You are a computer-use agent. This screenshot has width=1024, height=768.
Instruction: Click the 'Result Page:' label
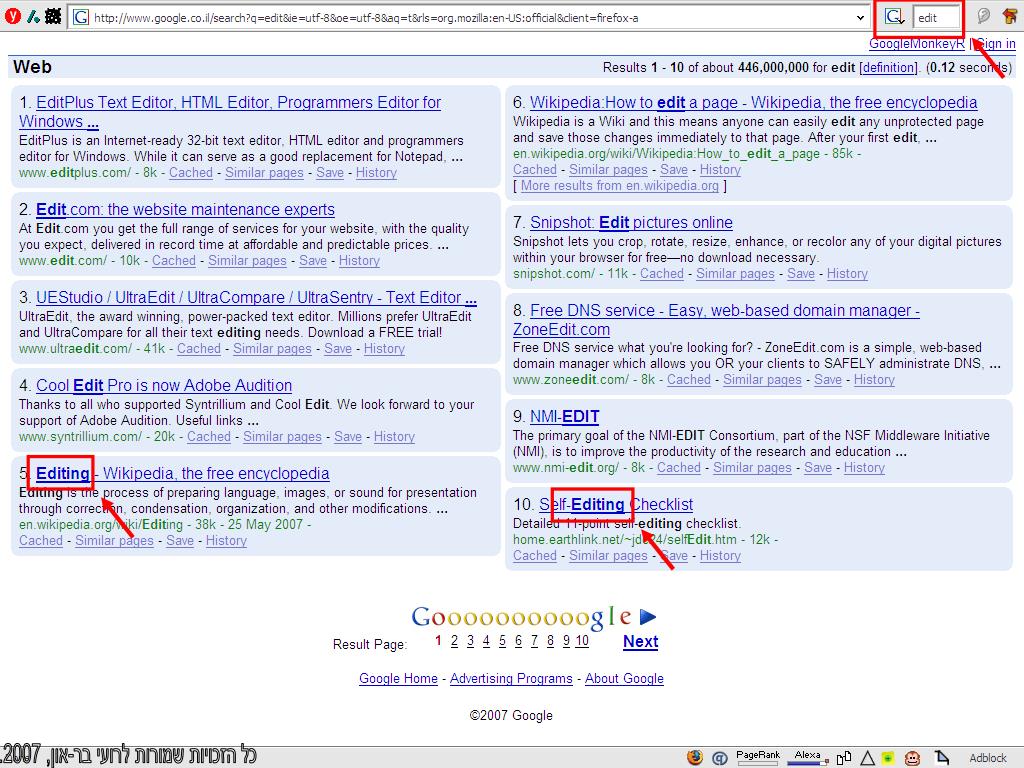click(x=370, y=645)
